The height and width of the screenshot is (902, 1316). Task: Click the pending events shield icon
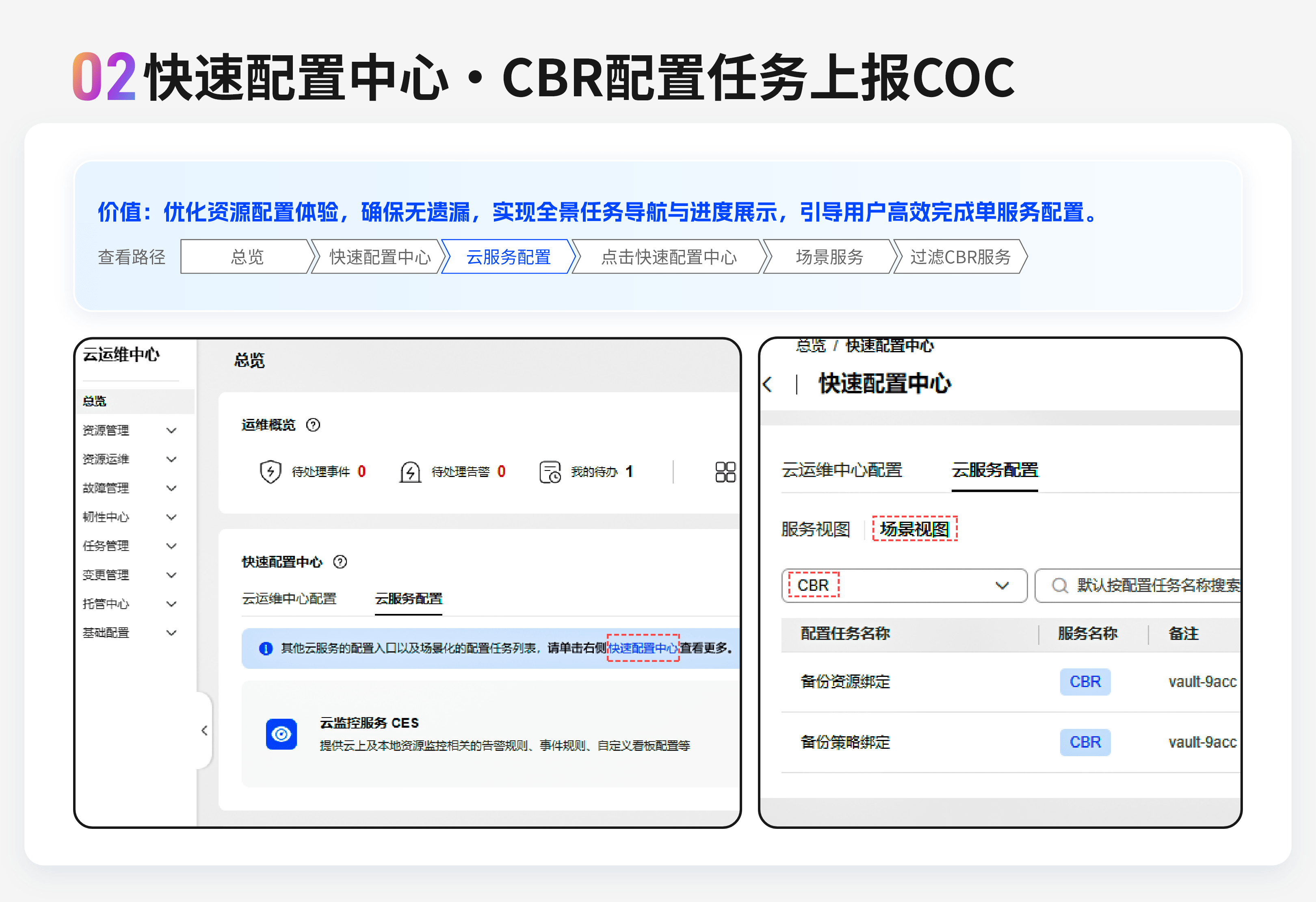click(270, 471)
